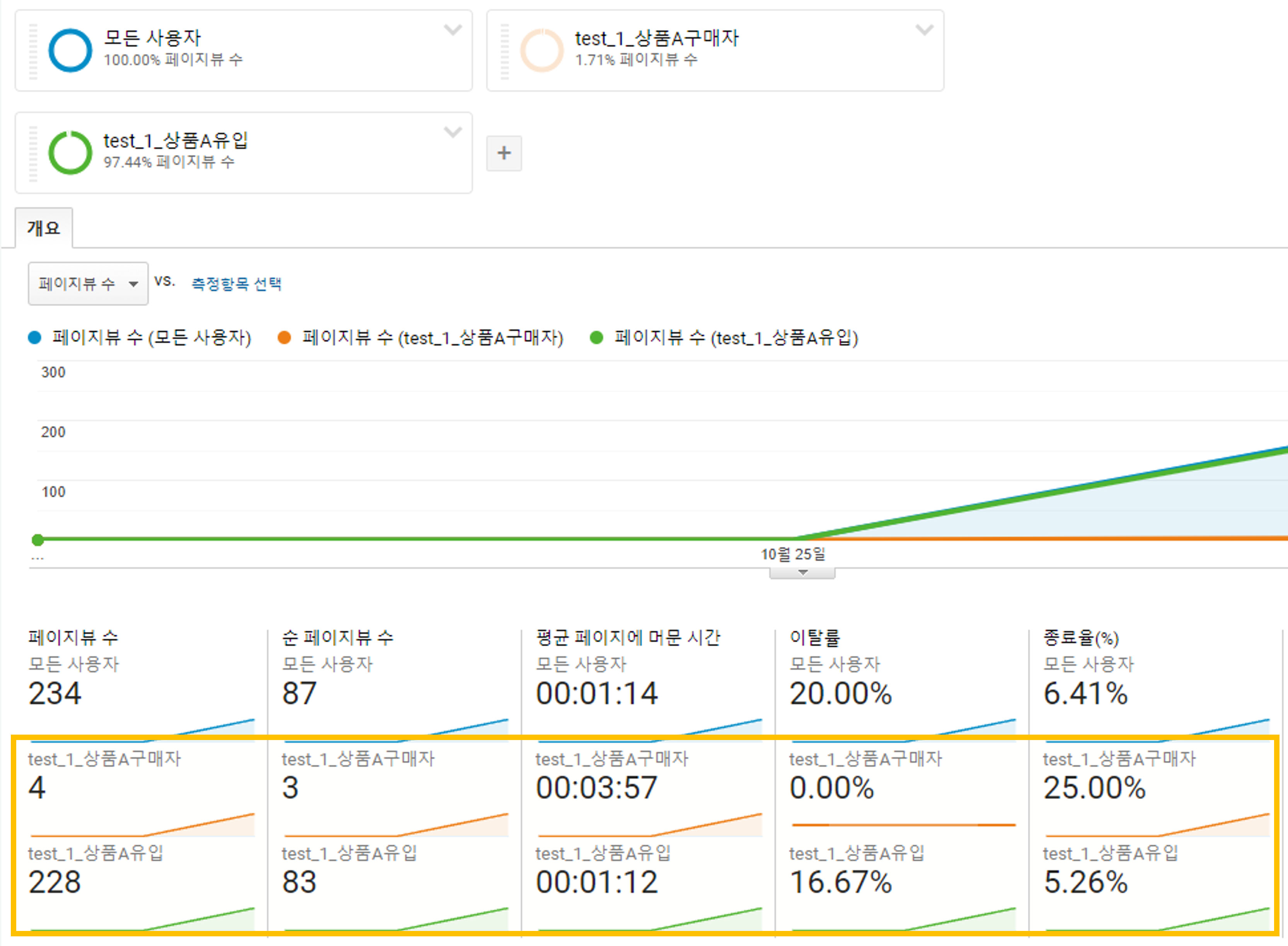Click the 10월 25일 date label on chart
Viewport: 1288px width, 946px height.
[x=792, y=554]
